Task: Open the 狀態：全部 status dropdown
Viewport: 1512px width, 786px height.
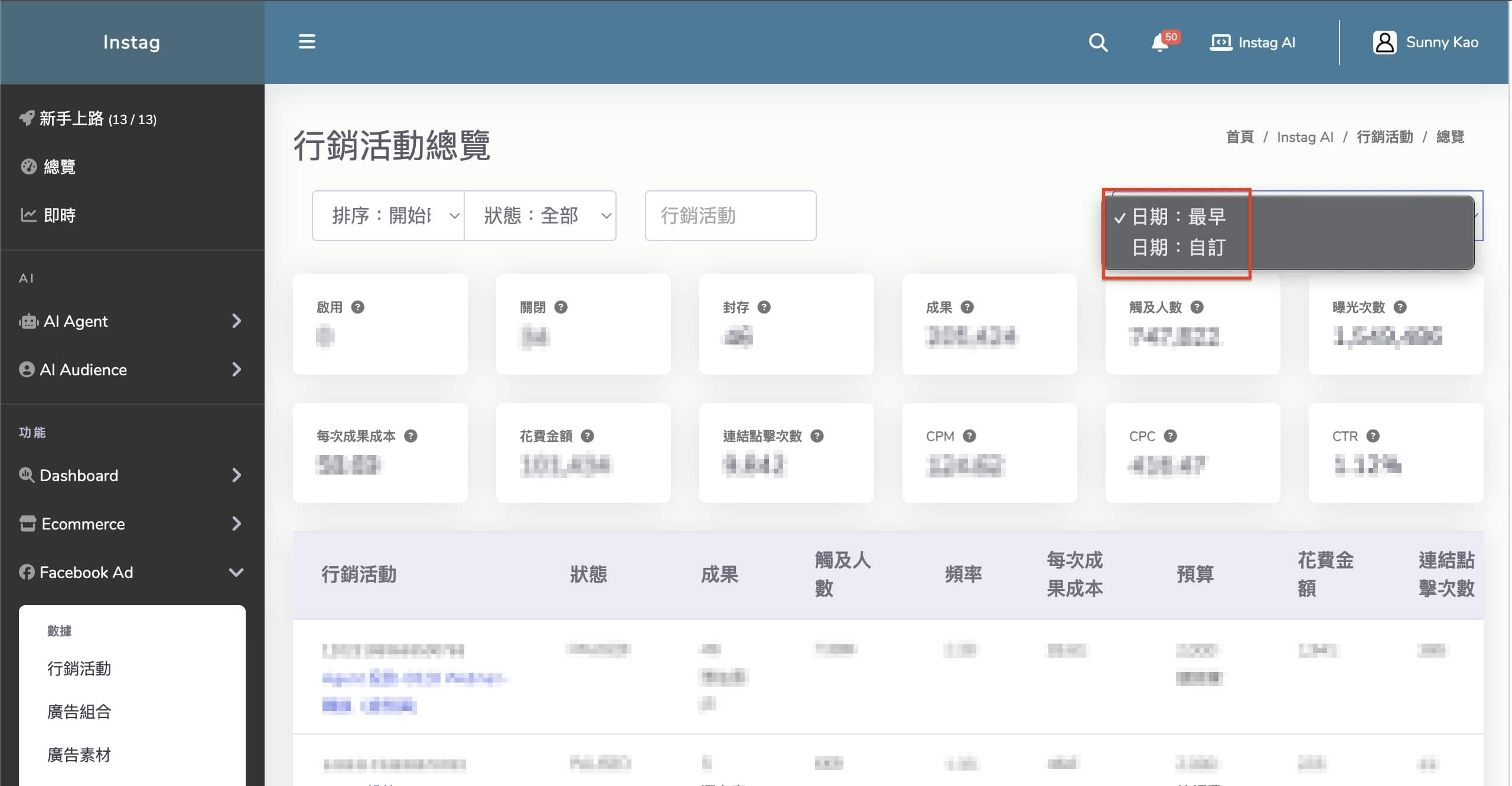Action: [540, 216]
